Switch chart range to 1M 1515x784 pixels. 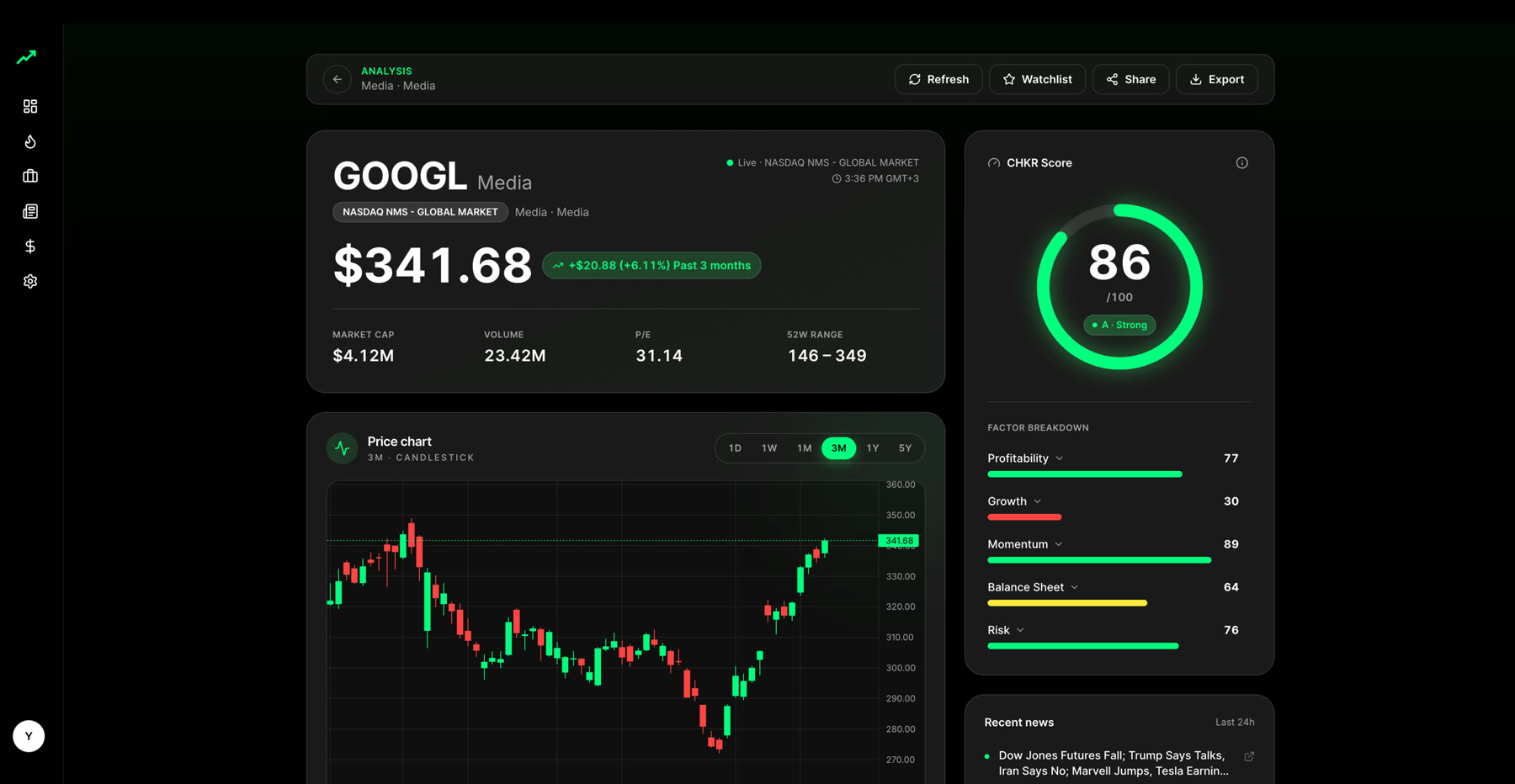point(805,448)
